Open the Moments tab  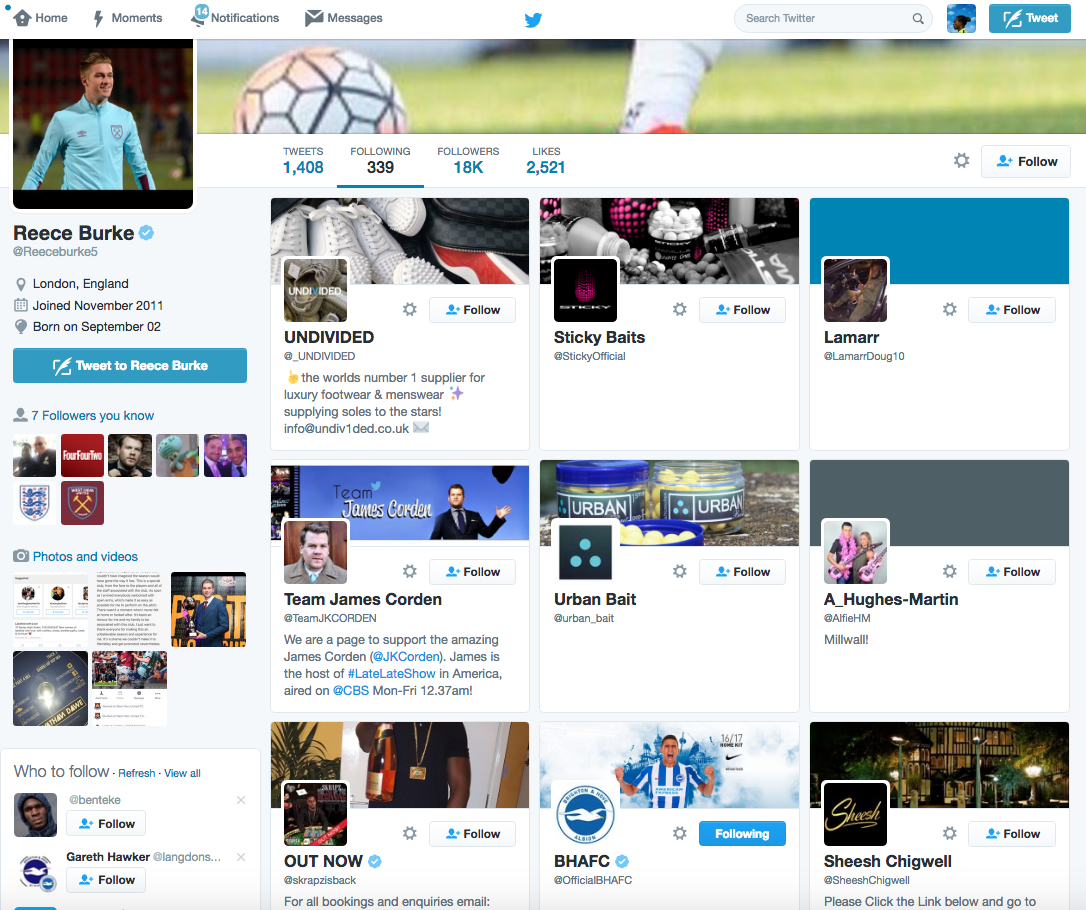tap(128, 18)
